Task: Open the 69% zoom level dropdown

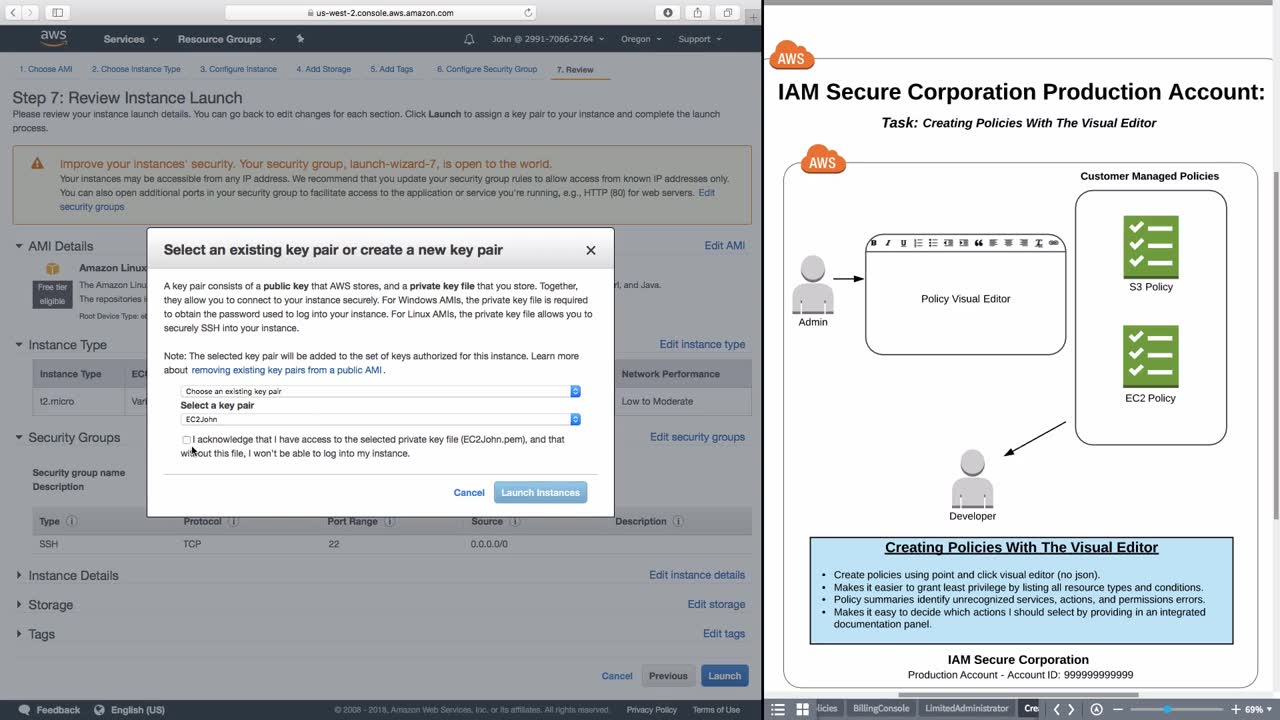Action: [1258, 709]
